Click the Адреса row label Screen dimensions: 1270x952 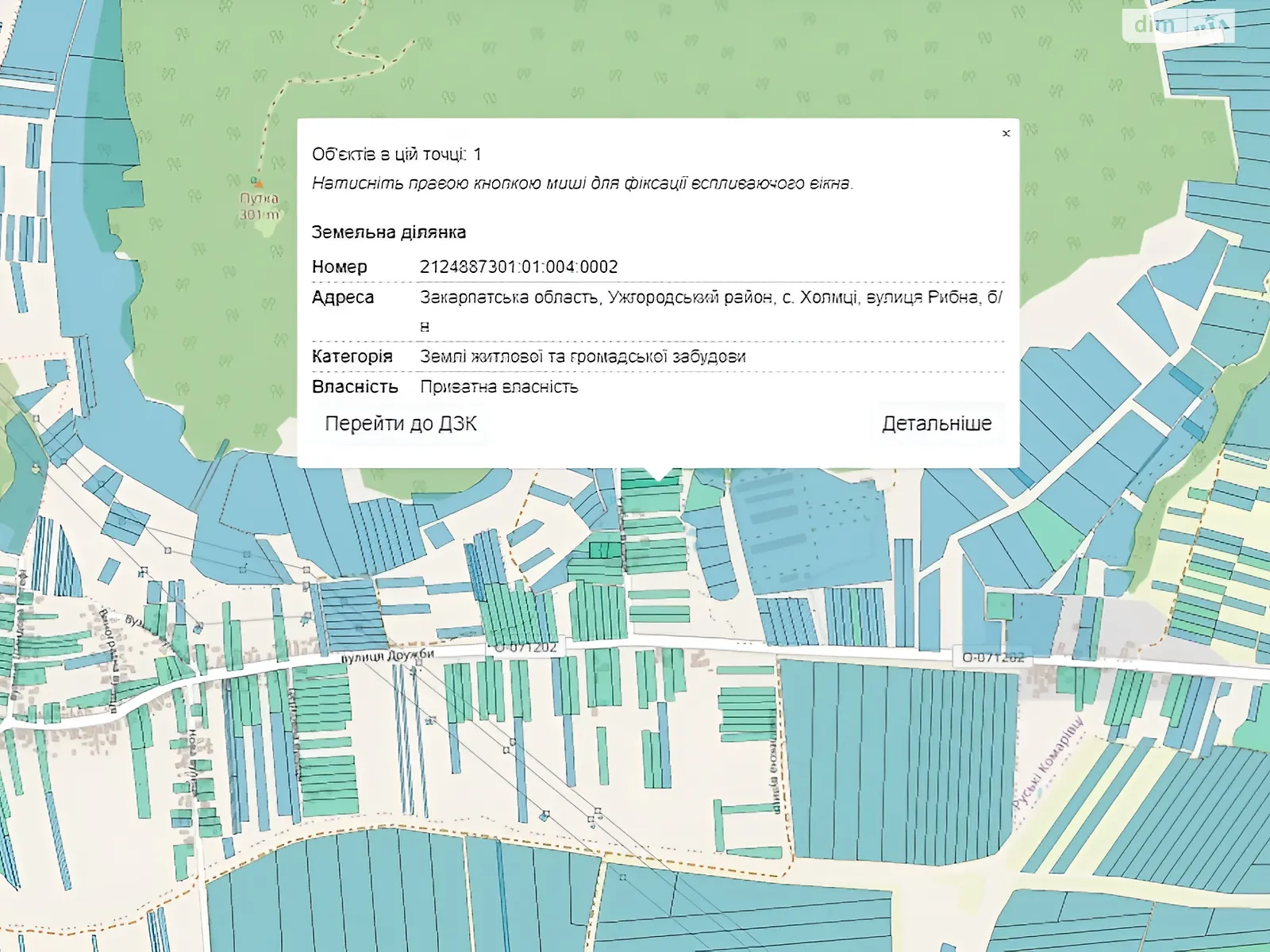[x=342, y=297]
